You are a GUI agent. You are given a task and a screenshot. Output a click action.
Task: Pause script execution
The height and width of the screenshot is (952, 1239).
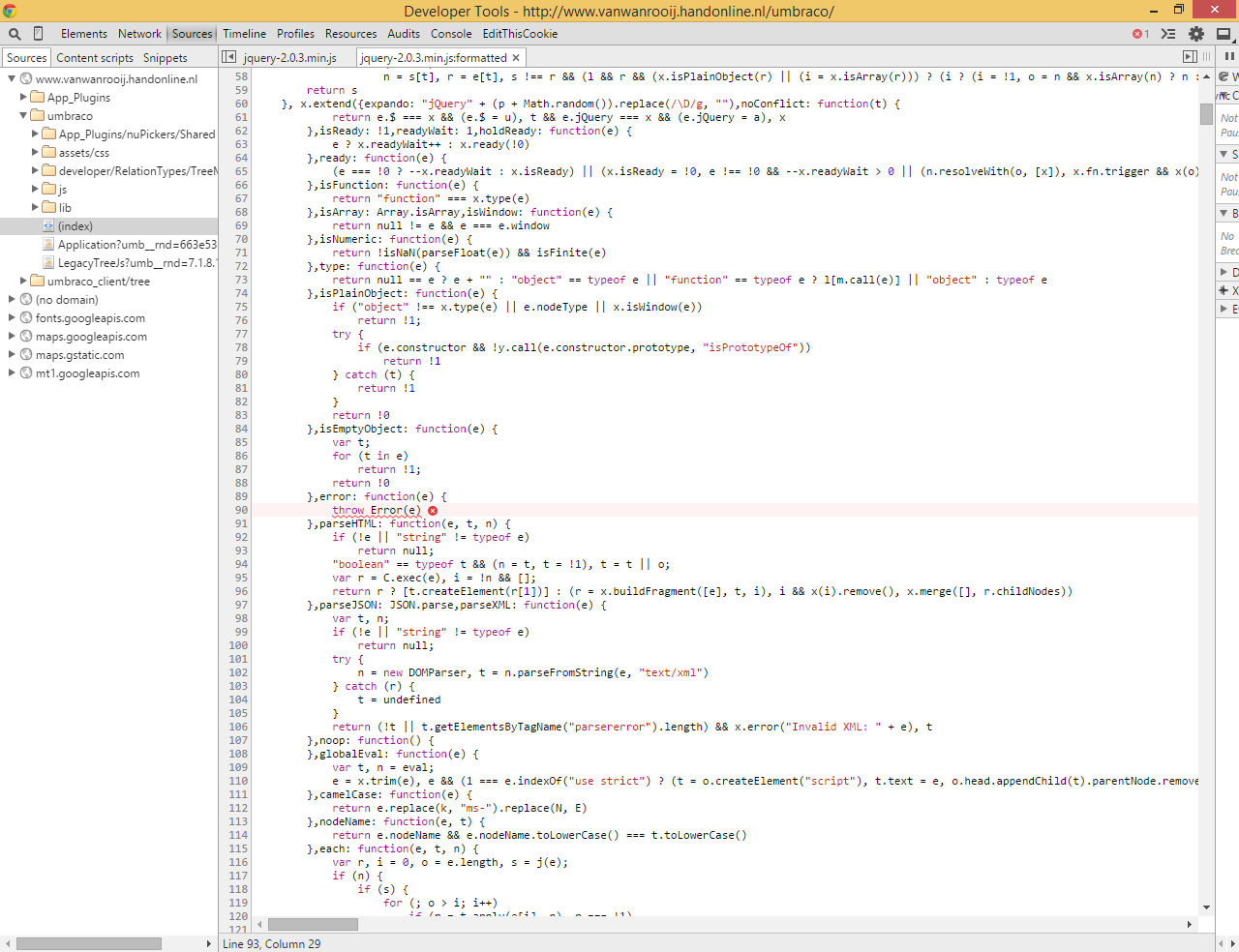coord(1229,57)
